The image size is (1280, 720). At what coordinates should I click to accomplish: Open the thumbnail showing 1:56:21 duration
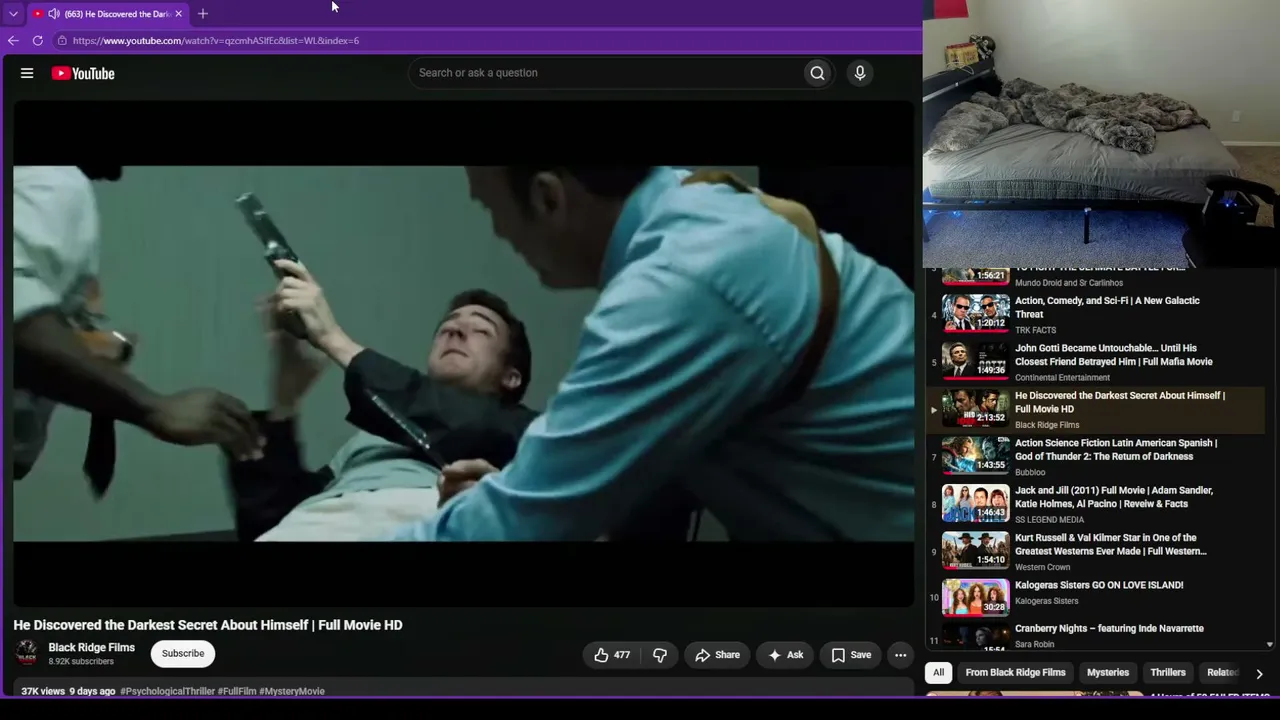(x=976, y=275)
